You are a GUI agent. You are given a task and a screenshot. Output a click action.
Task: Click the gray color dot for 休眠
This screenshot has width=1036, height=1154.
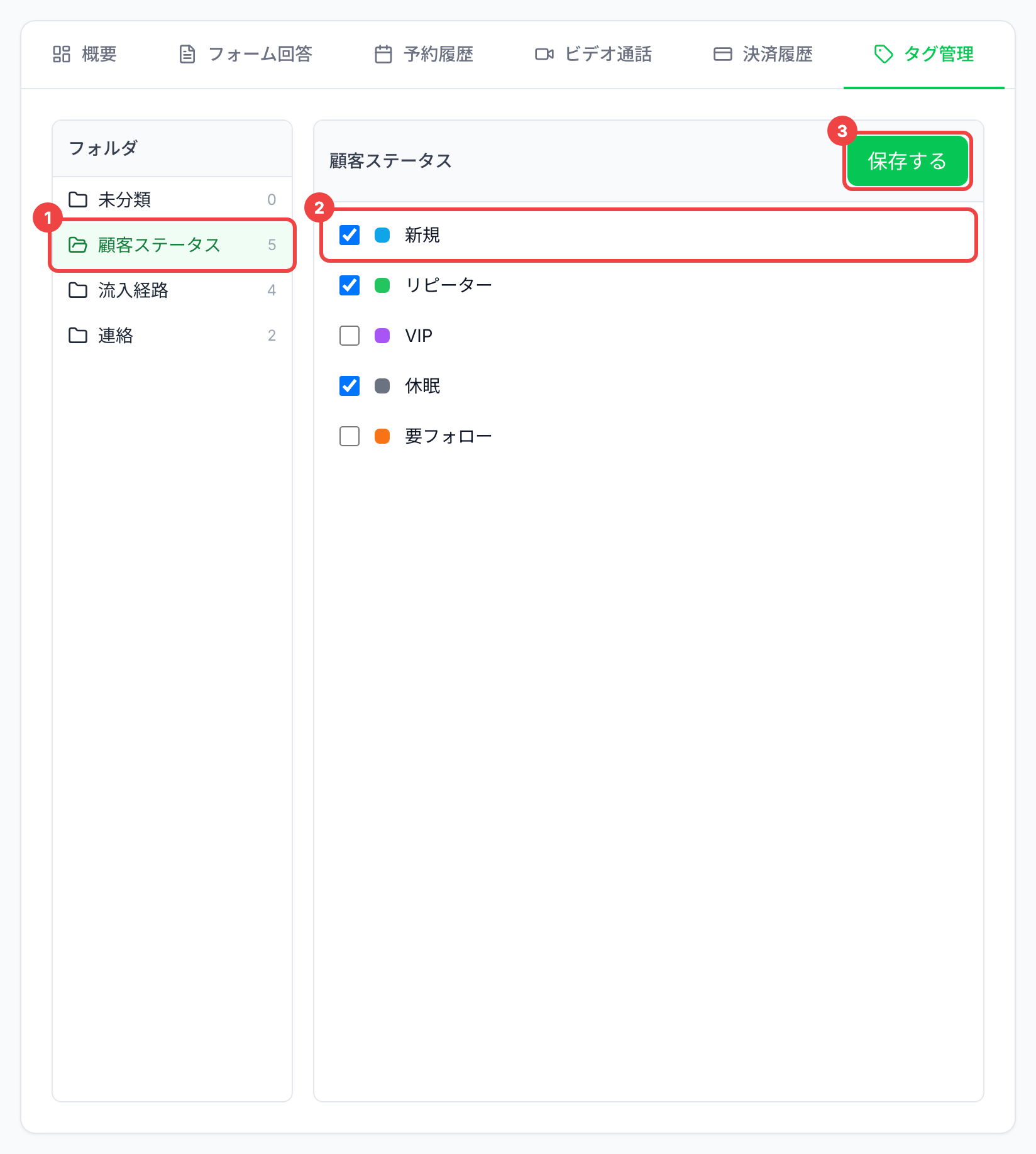(382, 386)
